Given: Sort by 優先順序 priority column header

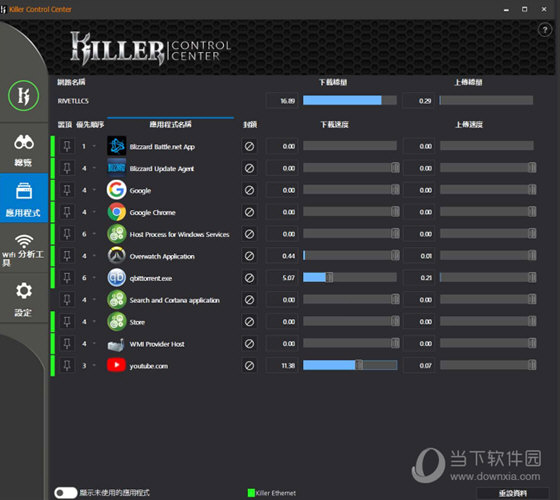Looking at the screenshot, I should point(90,124).
